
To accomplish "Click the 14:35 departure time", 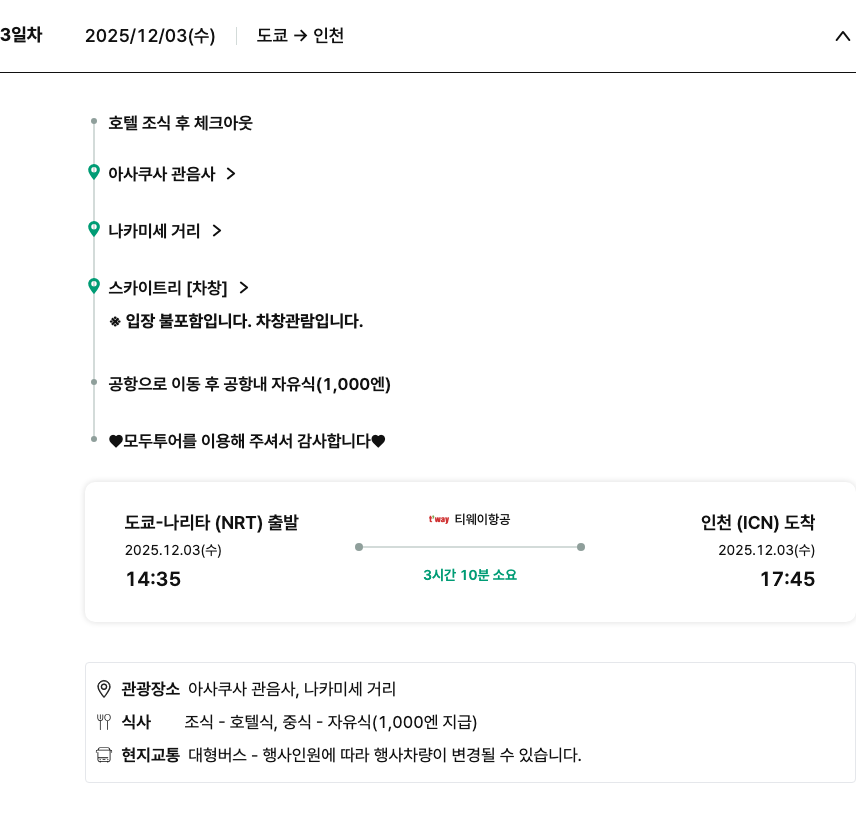I will (x=153, y=579).
